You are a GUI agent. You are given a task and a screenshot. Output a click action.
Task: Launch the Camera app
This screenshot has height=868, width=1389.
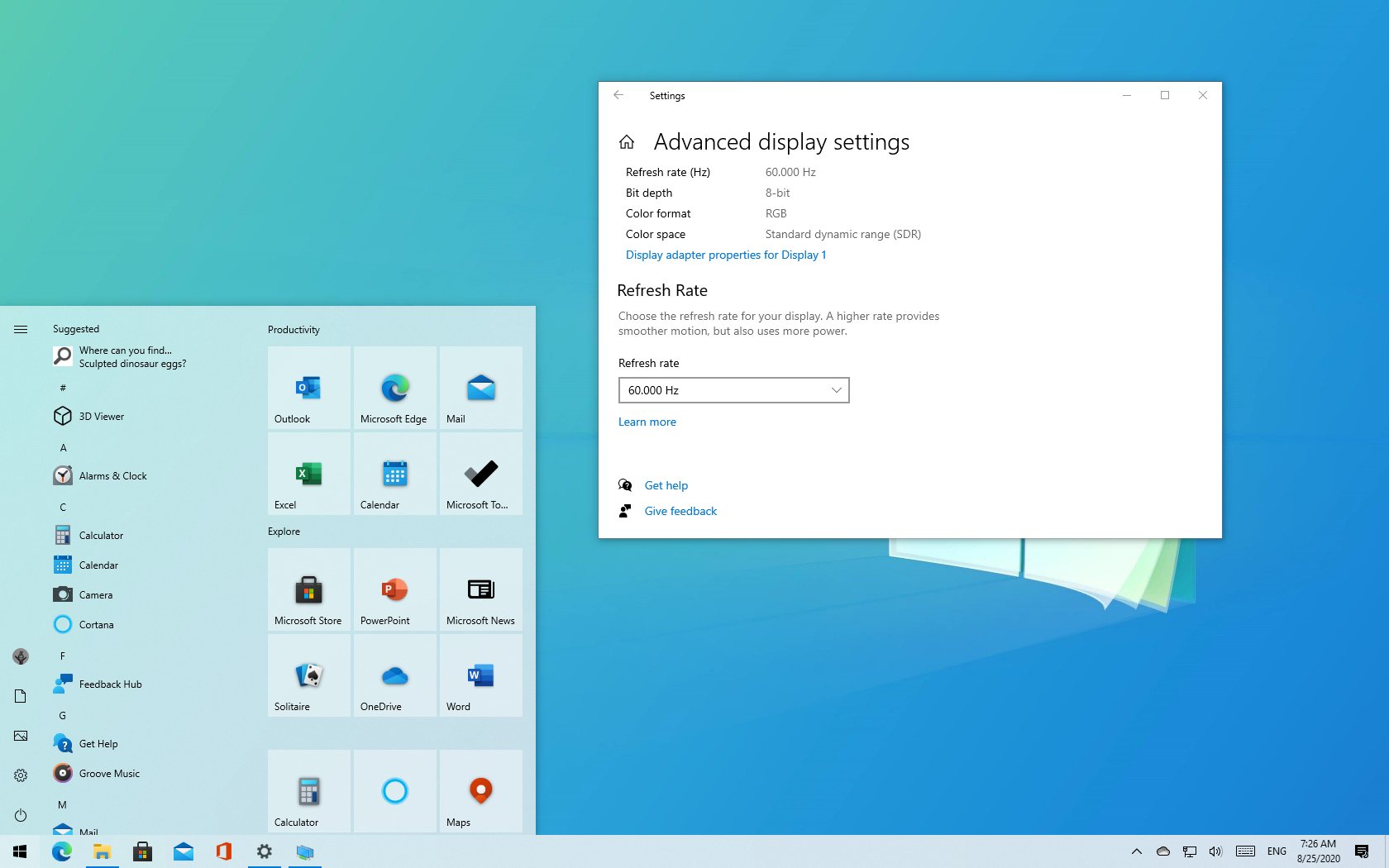click(96, 594)
